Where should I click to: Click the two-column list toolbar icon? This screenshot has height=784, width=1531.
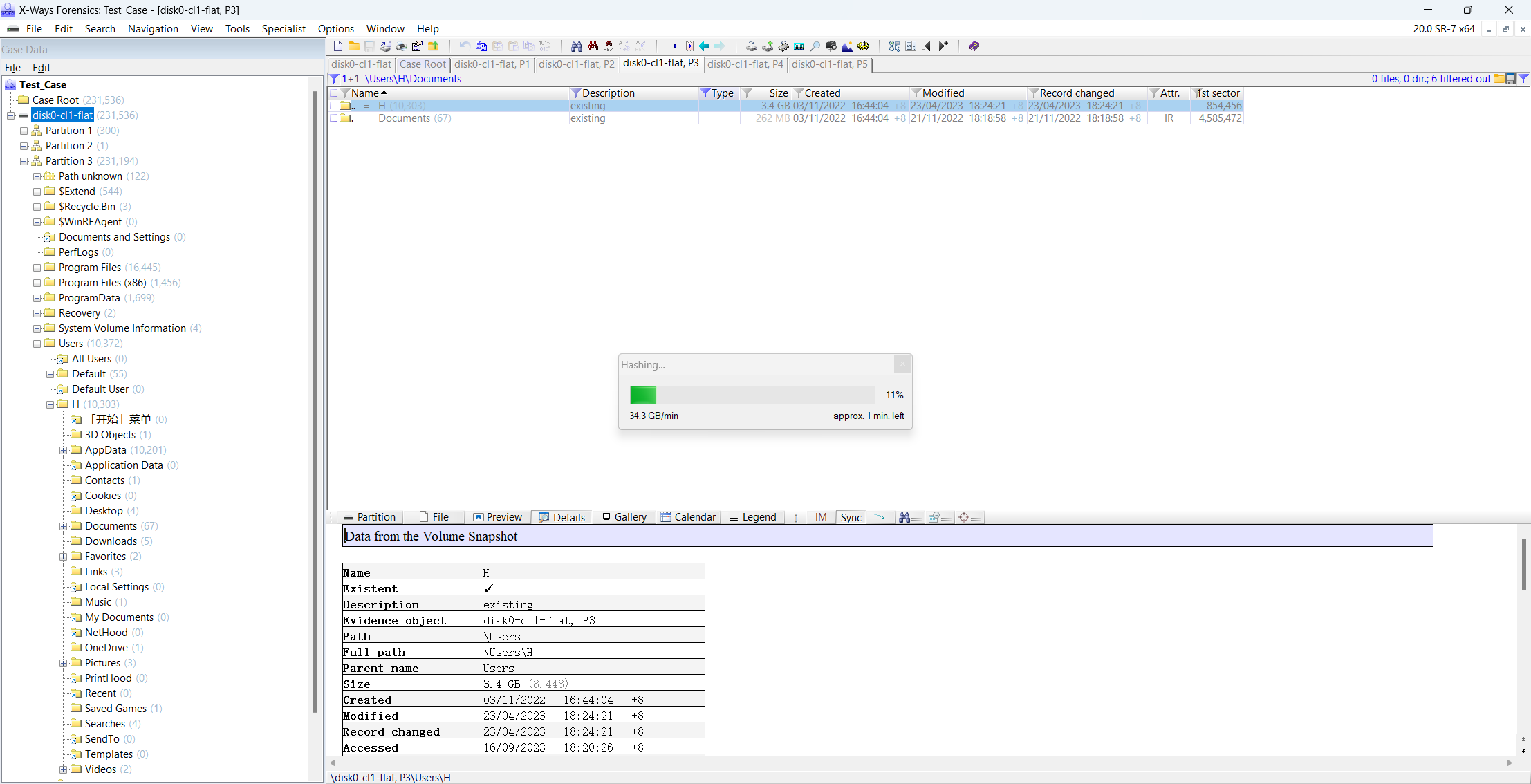point(911,46)
